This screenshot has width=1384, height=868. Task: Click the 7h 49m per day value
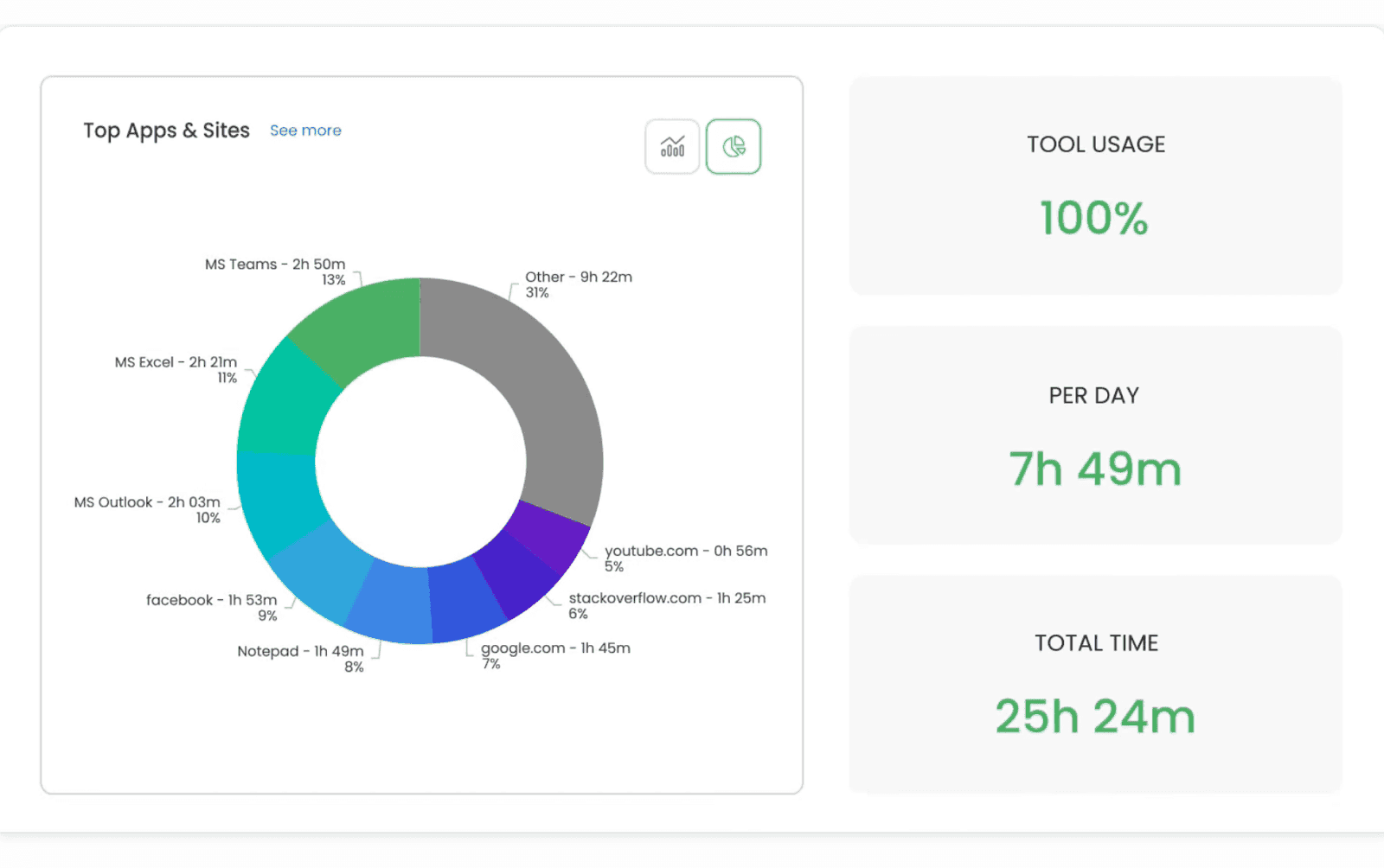1095,469
